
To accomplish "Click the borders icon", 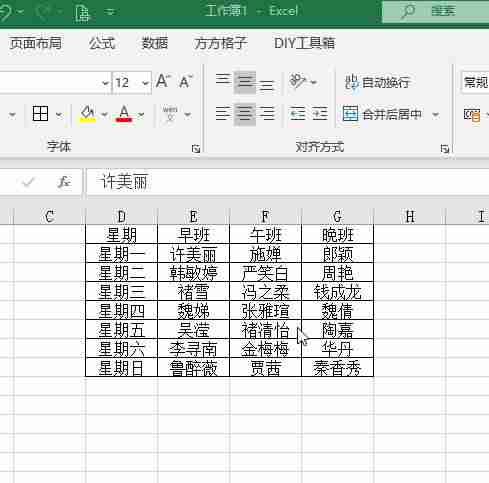I will click(x=40, y=114).
